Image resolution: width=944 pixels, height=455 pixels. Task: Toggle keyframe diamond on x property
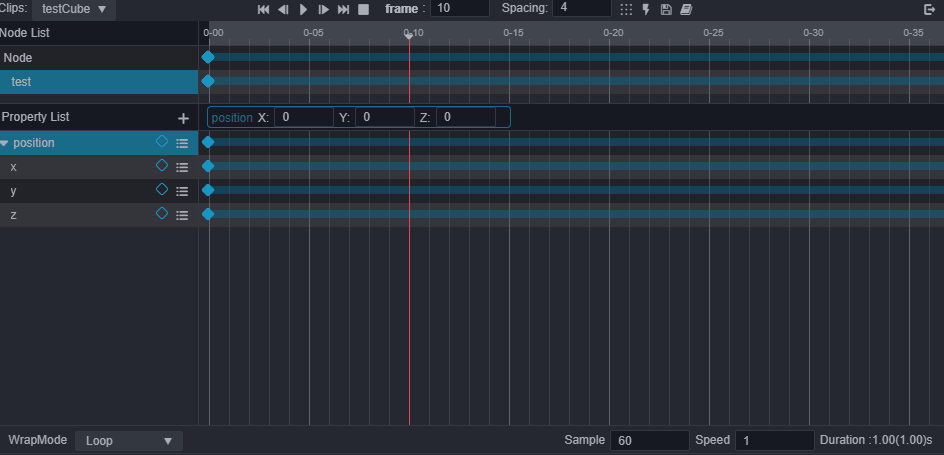(x=162, y=166)
